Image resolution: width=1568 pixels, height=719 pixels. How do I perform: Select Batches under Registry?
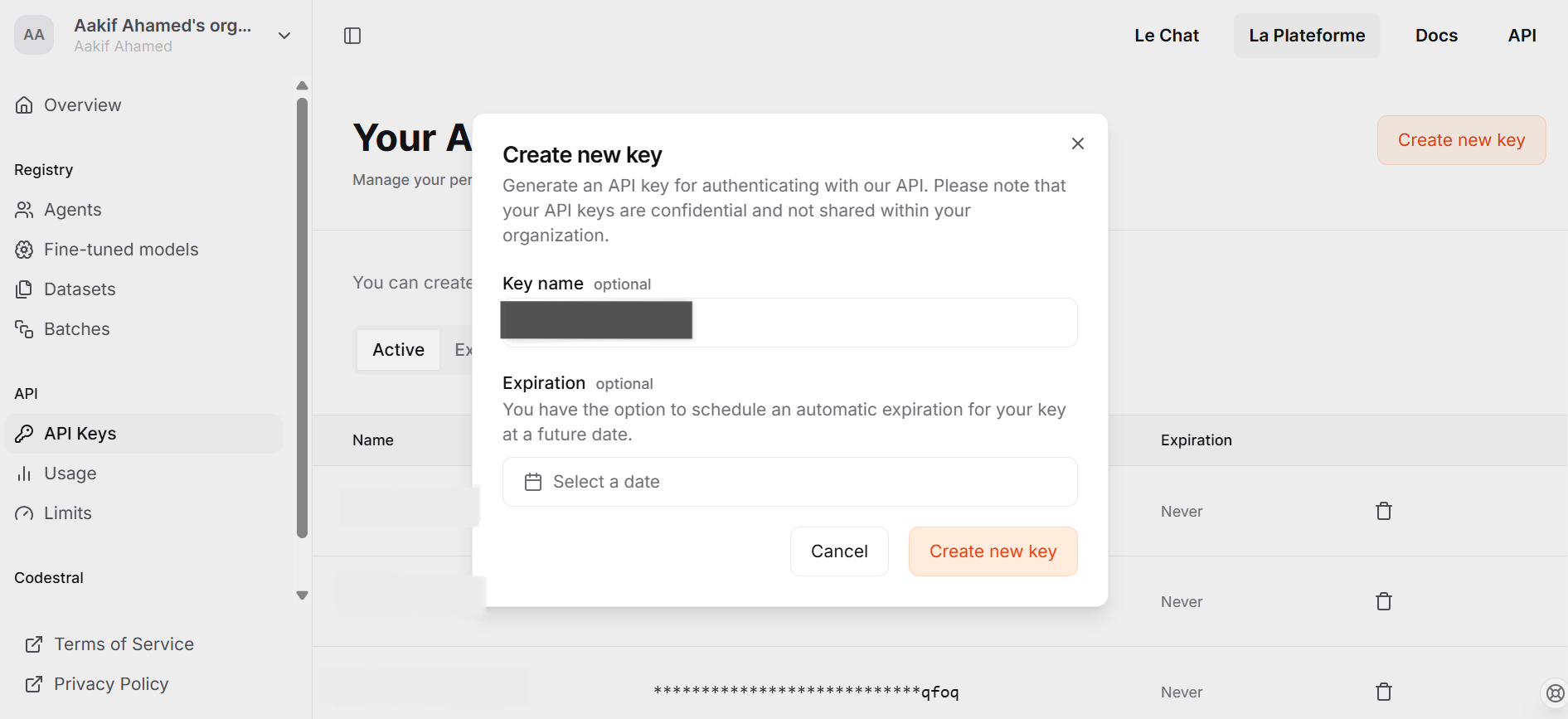[77, 328]
